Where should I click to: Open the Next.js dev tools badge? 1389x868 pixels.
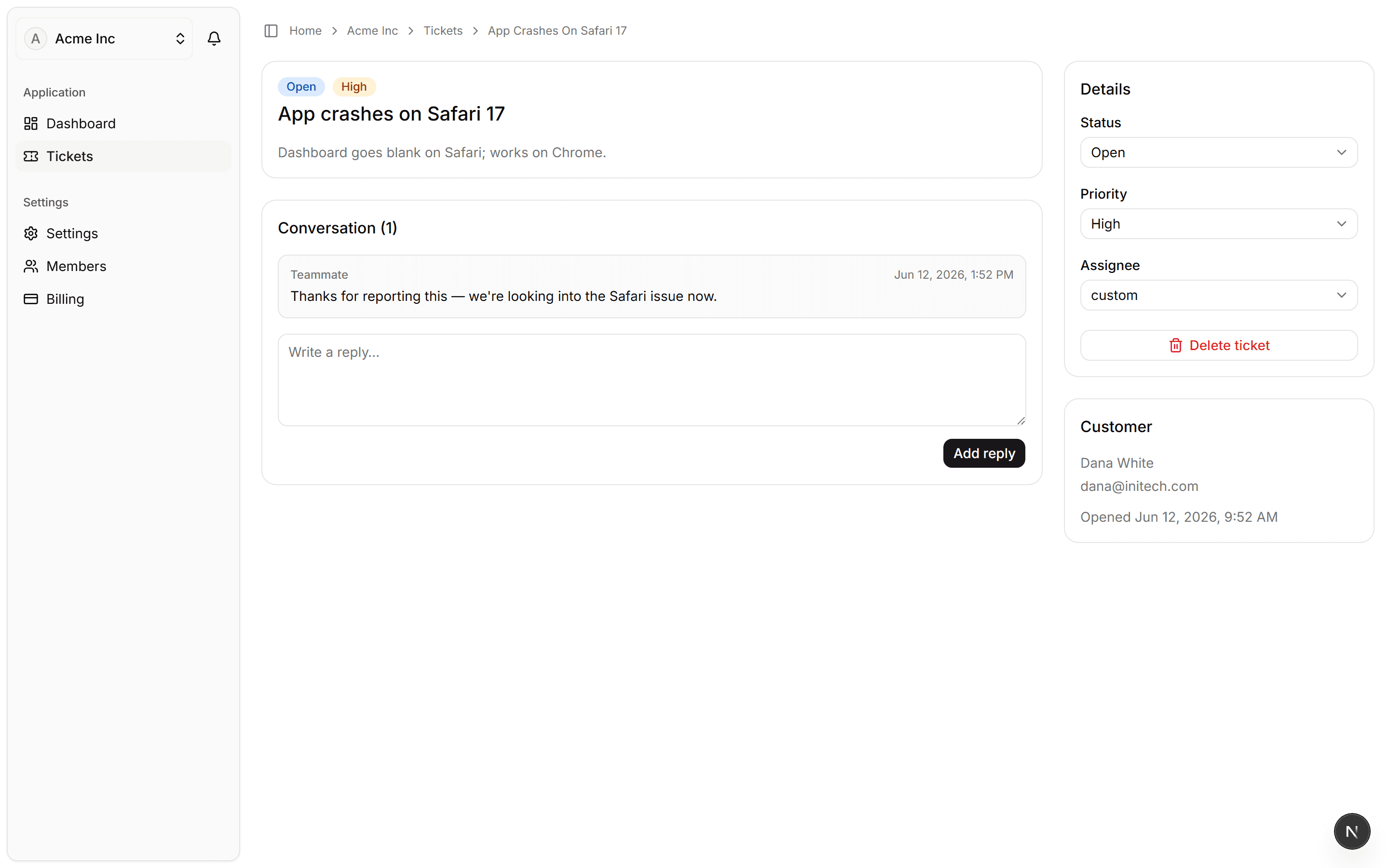[x=1352, y=831]
